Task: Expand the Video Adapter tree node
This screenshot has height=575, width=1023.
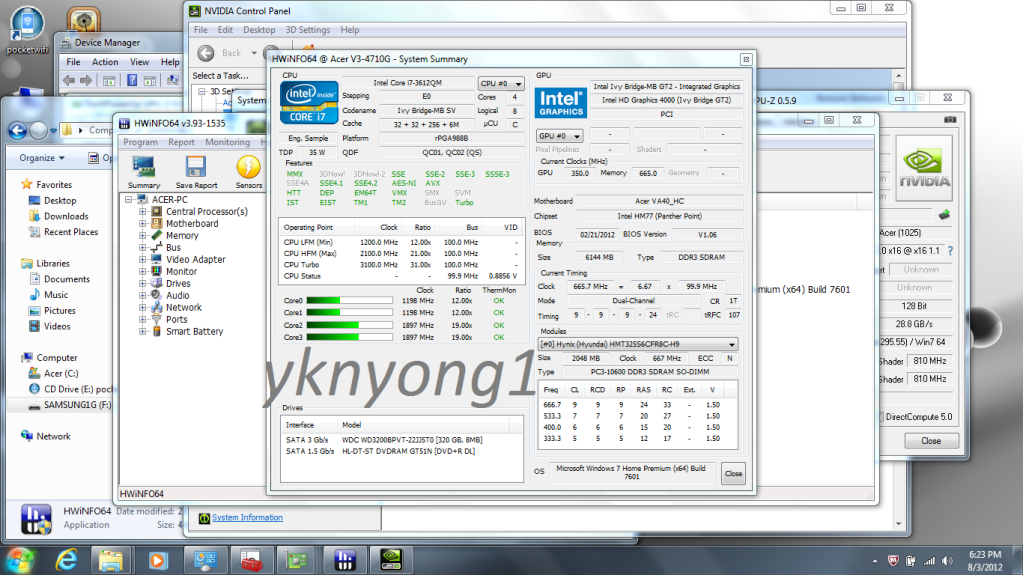Action: (x=142, y=259)
